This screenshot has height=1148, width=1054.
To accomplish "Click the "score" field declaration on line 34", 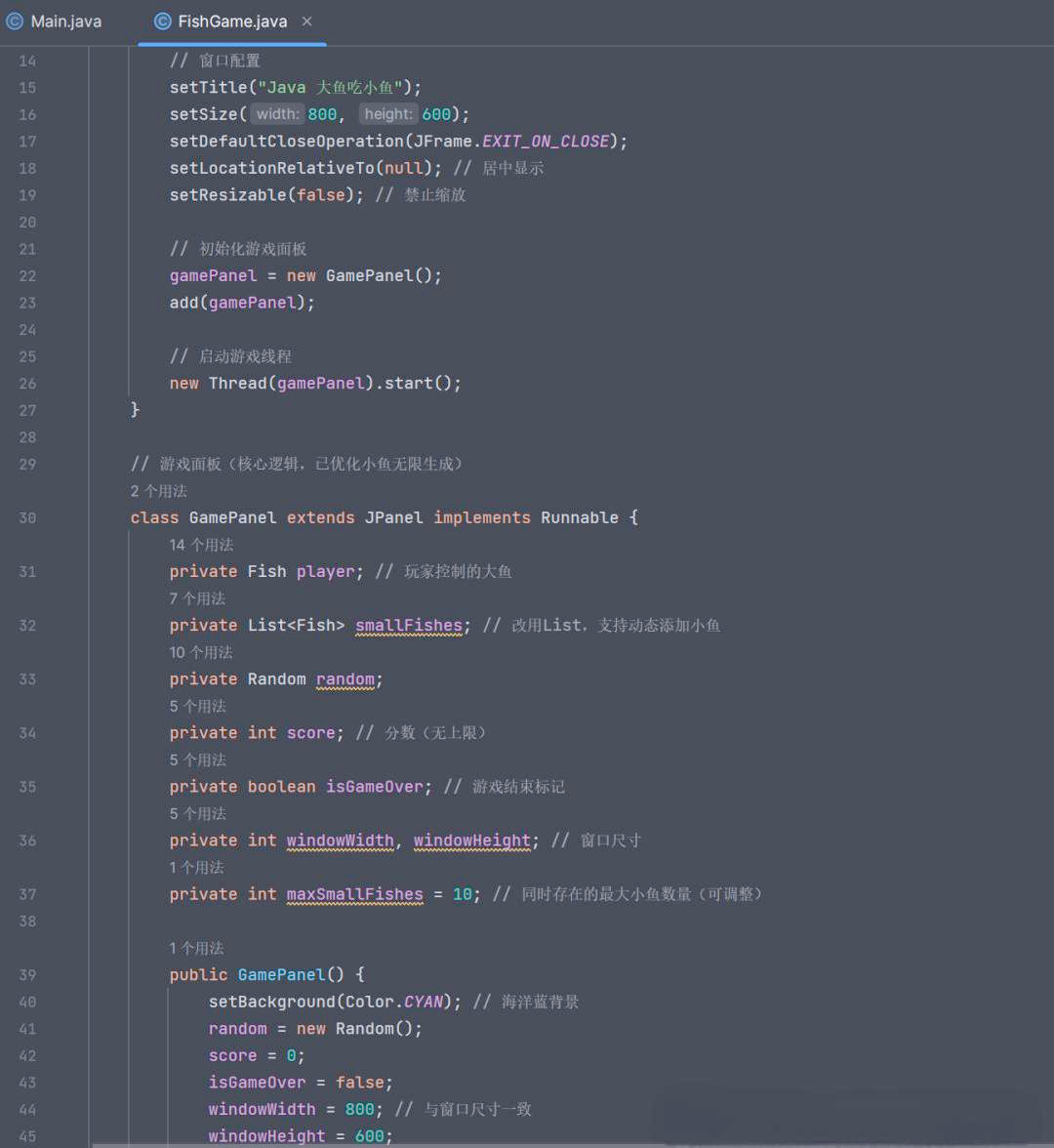I will (x=311, y=733).
